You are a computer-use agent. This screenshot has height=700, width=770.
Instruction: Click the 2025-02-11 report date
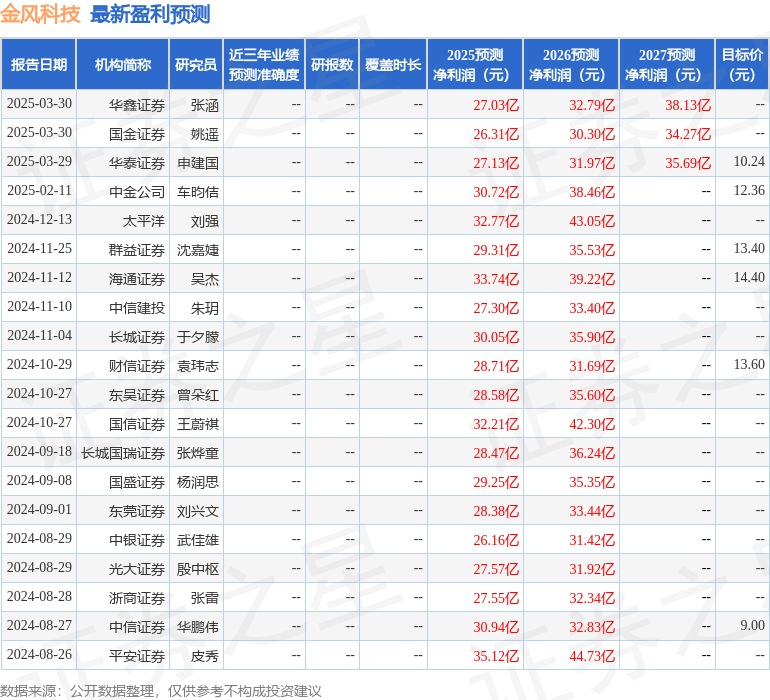point(39,191)
